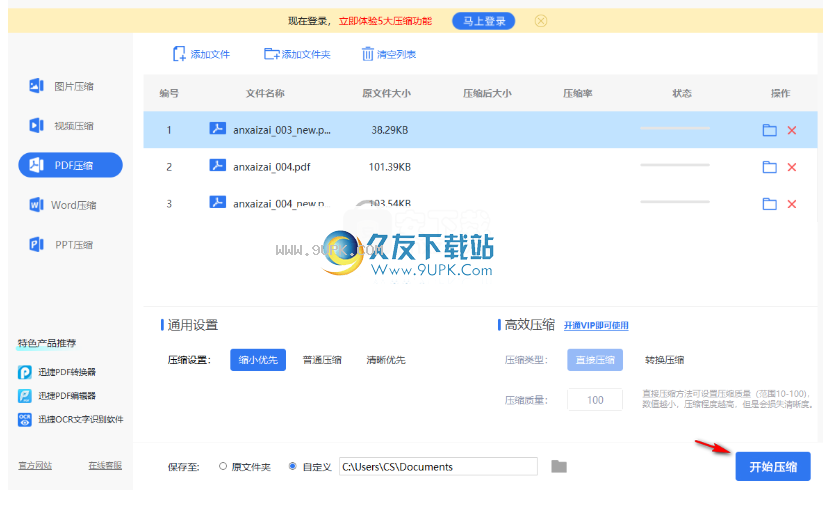Click the OCR software product icon
This screenshot has height=506, width=823.
pos(25,419)
